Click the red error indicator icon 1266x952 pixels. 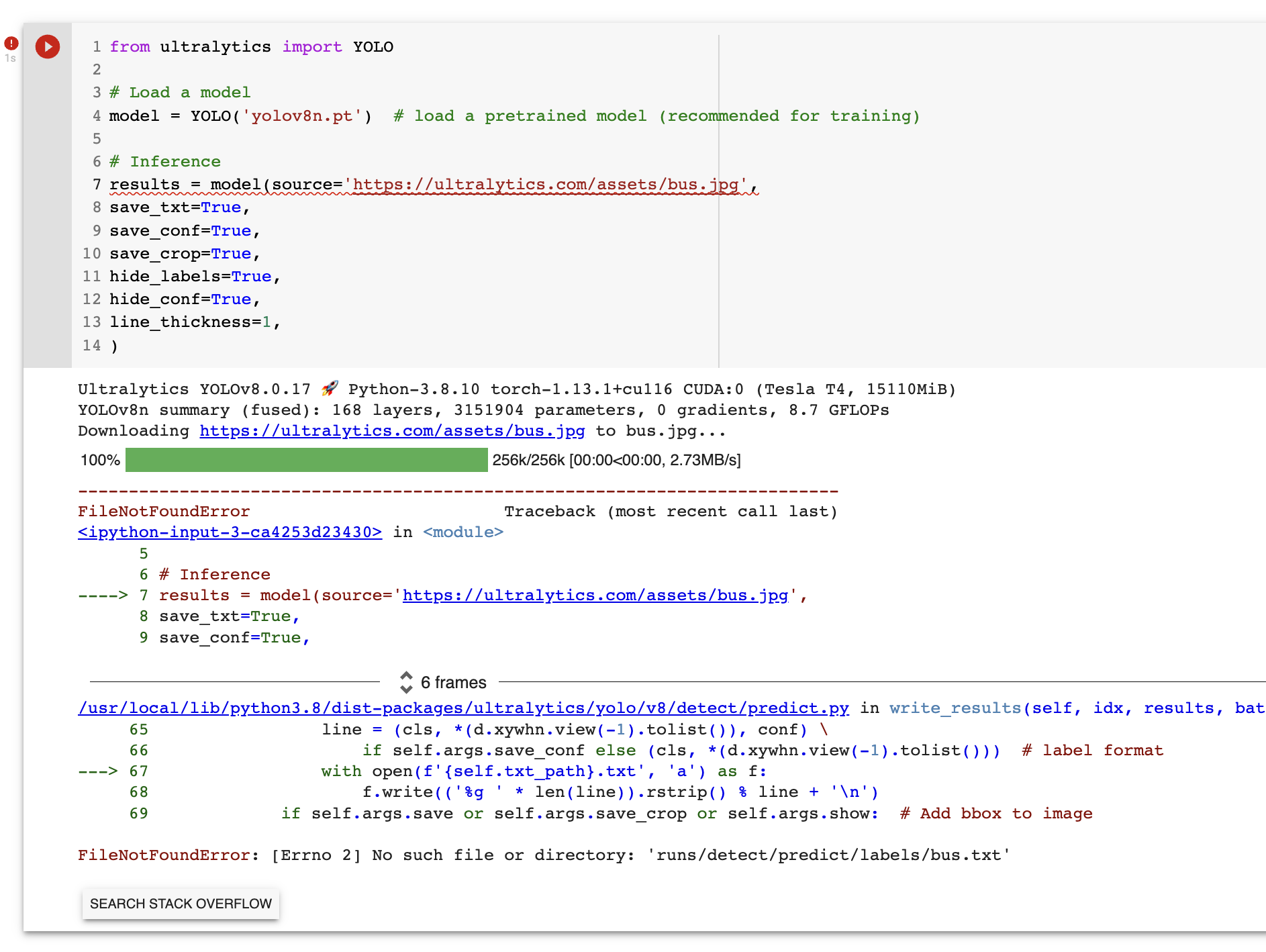tap(11, 42)
